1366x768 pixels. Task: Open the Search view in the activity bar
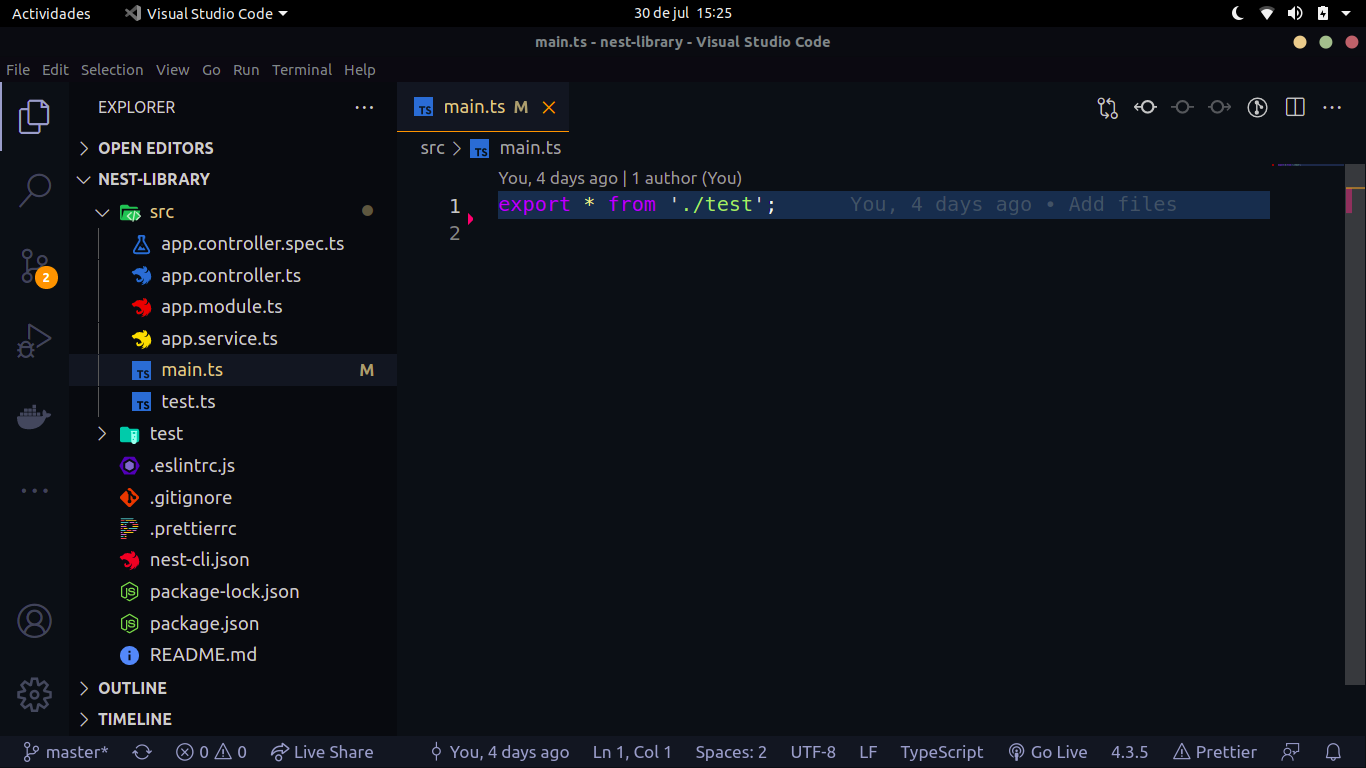tap(34, 190)
